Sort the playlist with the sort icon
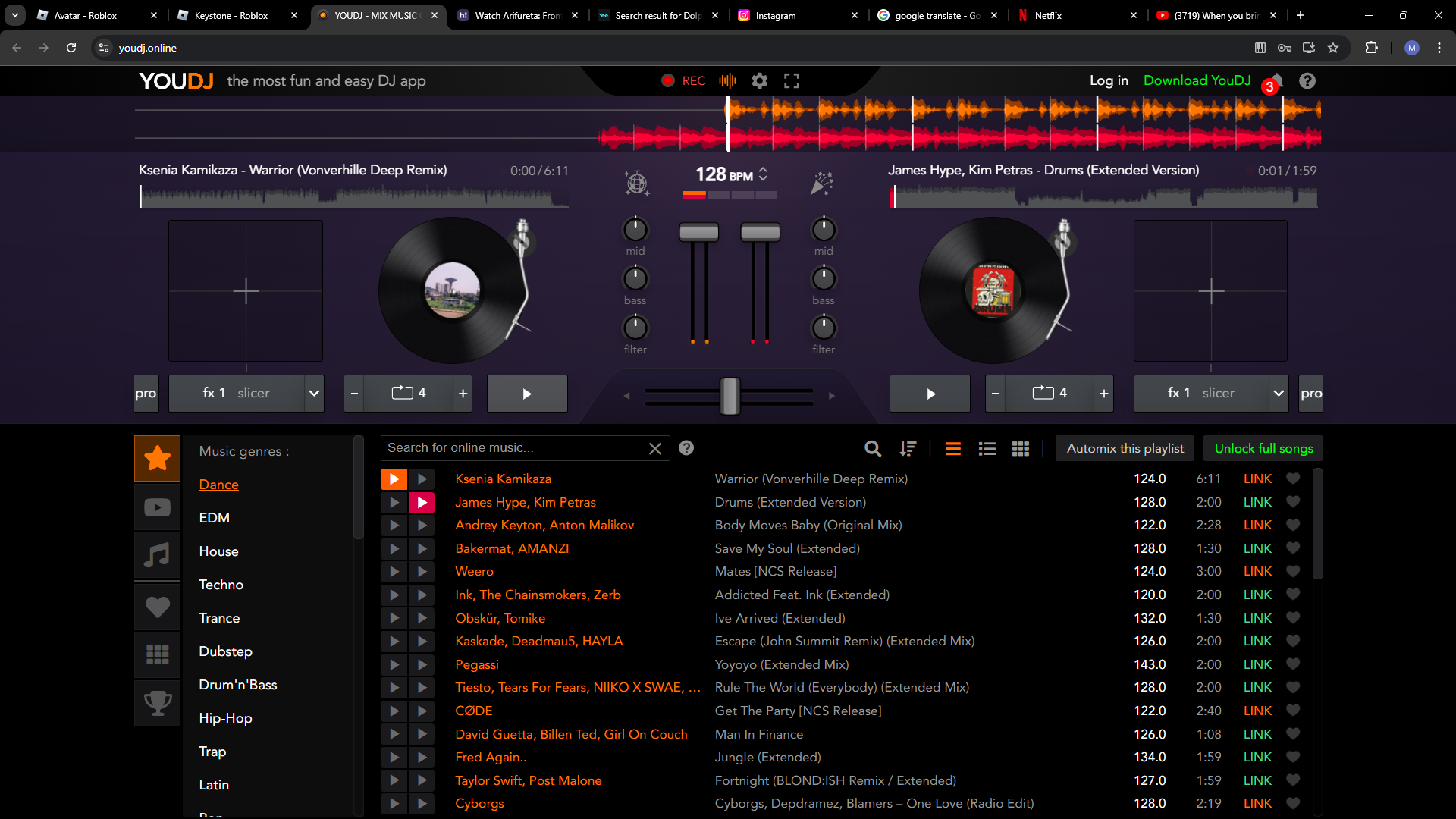Viewport: 1456px width, 819px height. click(x=908, y=449)
